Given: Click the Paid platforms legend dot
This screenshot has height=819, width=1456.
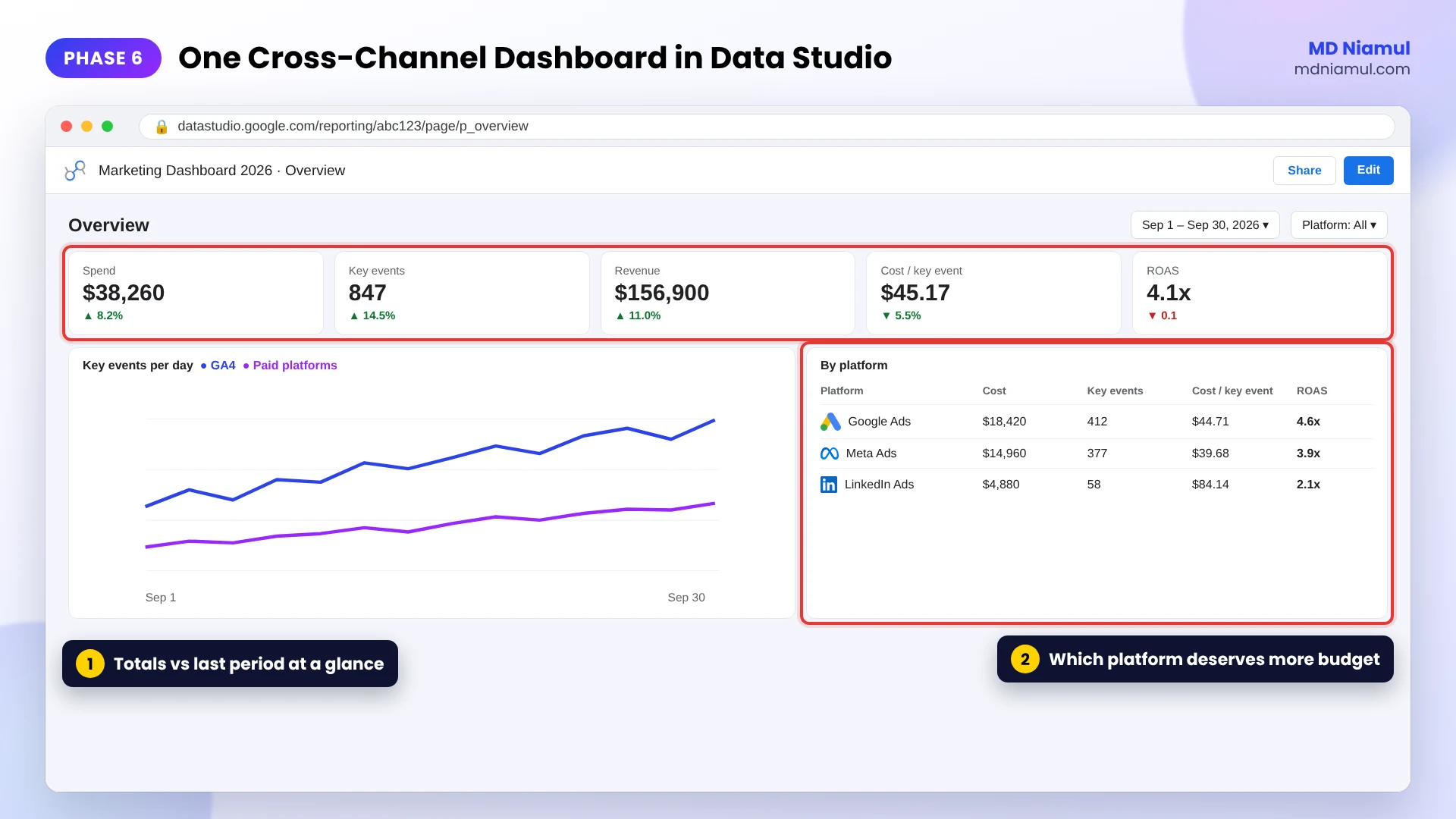Looking at the screenshot, I should click(246, 366).
